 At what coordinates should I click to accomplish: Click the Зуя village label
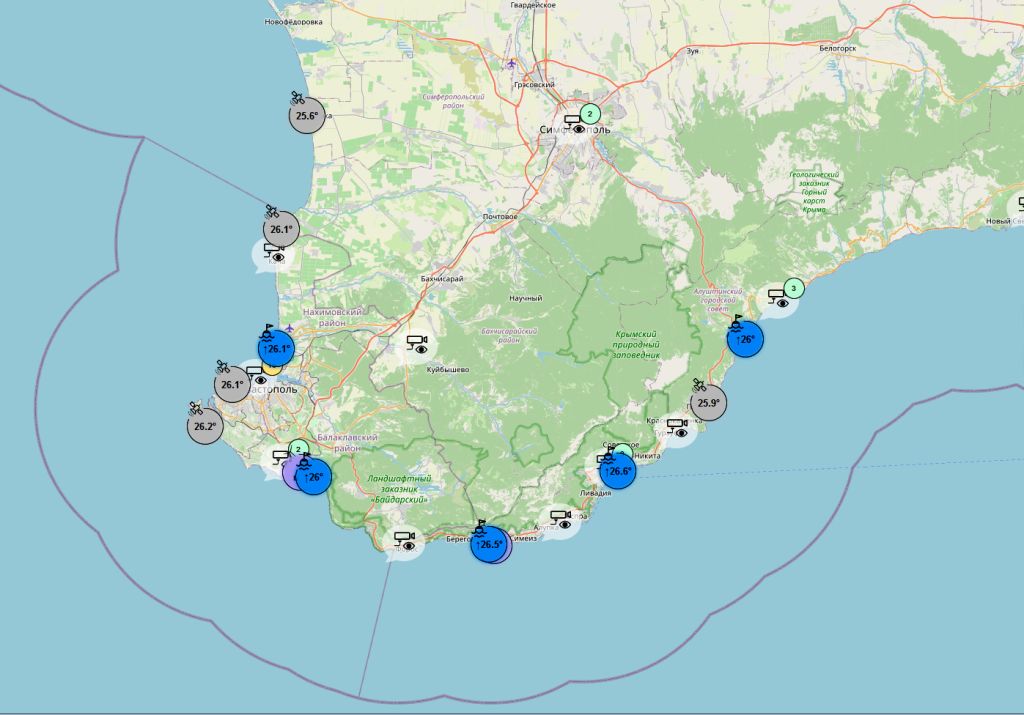pos(693,50)
